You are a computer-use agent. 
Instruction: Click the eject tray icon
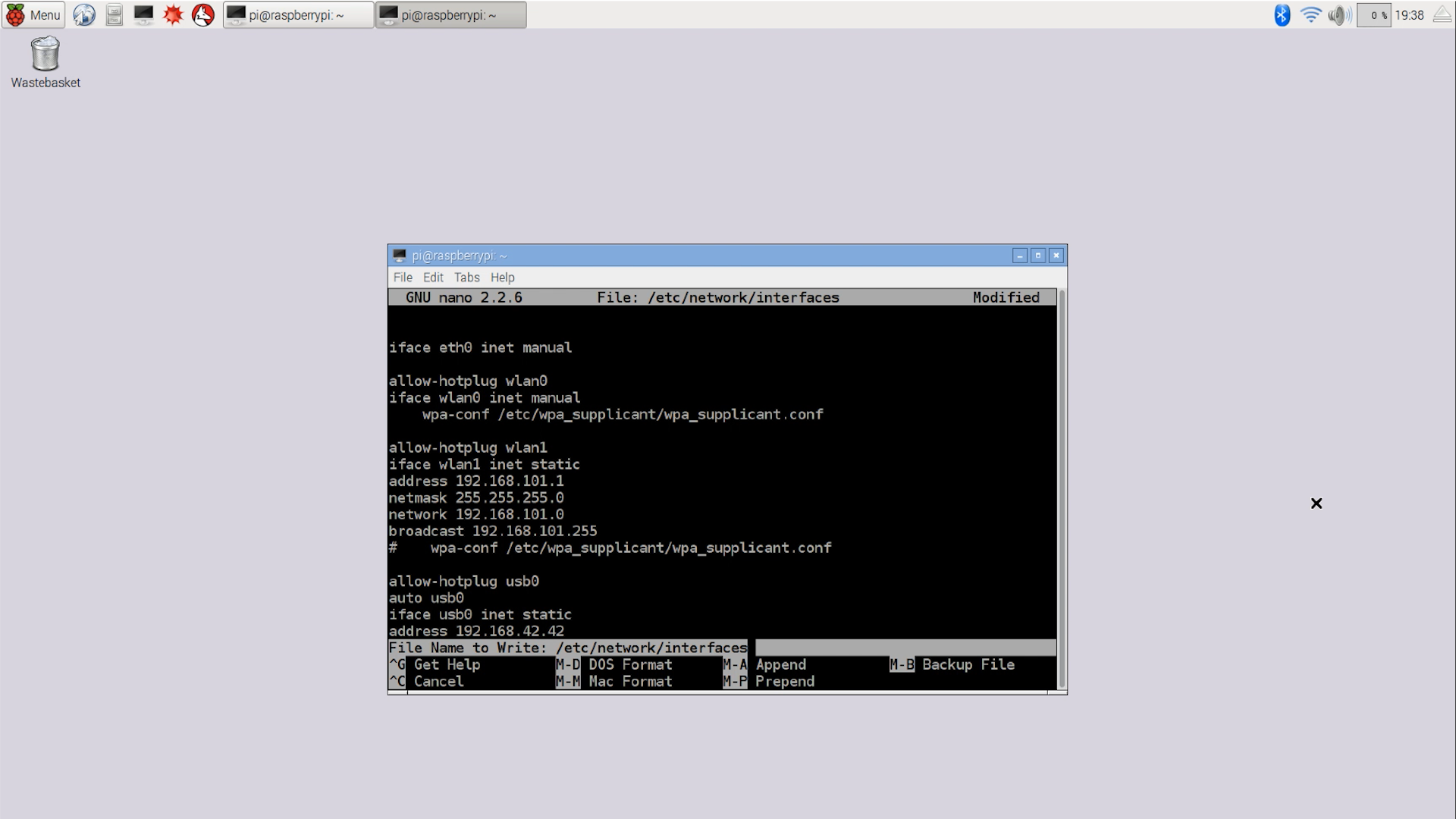pyautogui.click(x=1442, y=14)
